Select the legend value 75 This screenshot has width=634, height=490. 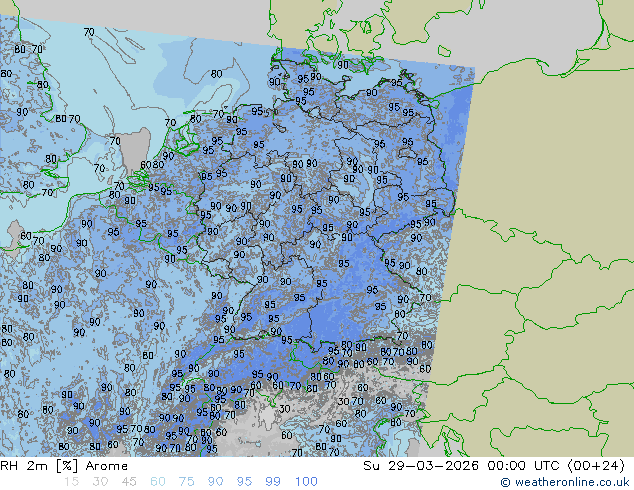click(x=187, y=482)
